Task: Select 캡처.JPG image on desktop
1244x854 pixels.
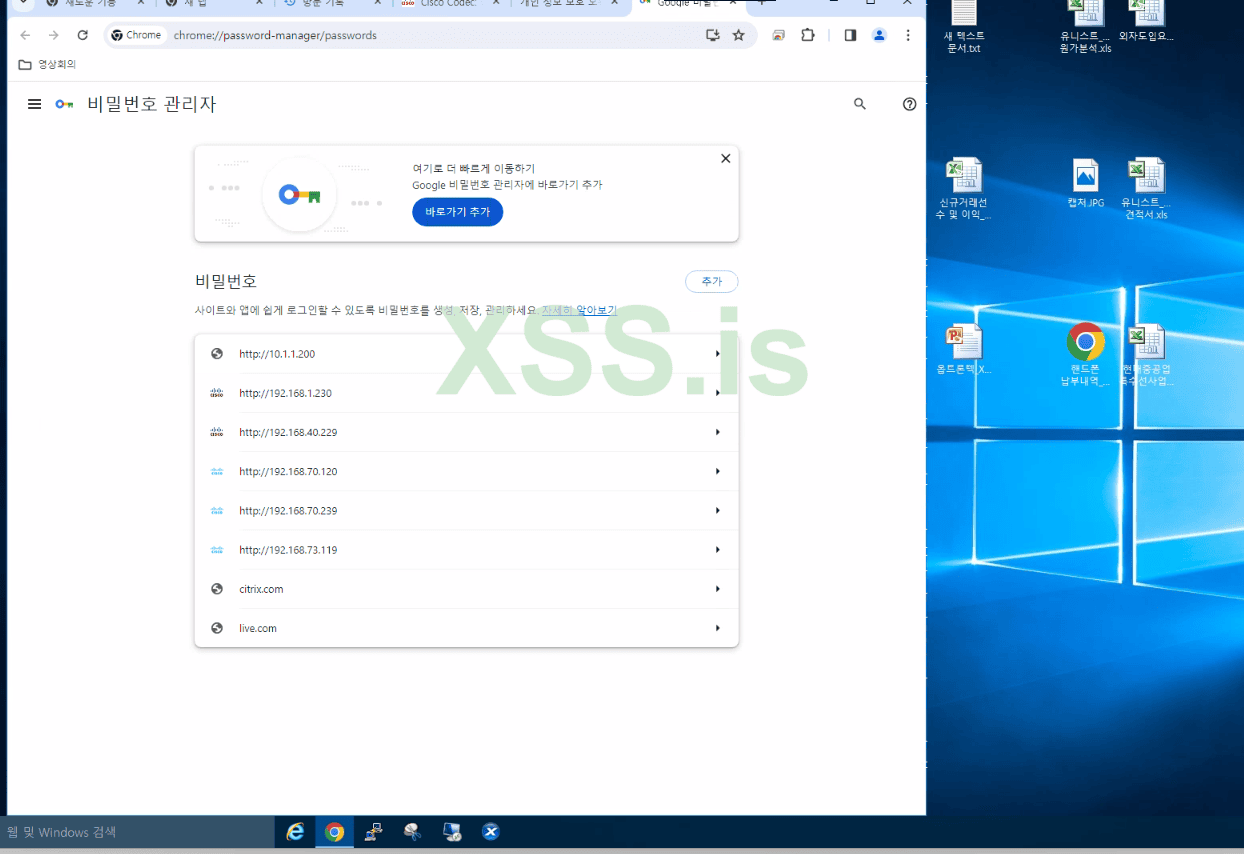Action: (x=1086, y=183)
